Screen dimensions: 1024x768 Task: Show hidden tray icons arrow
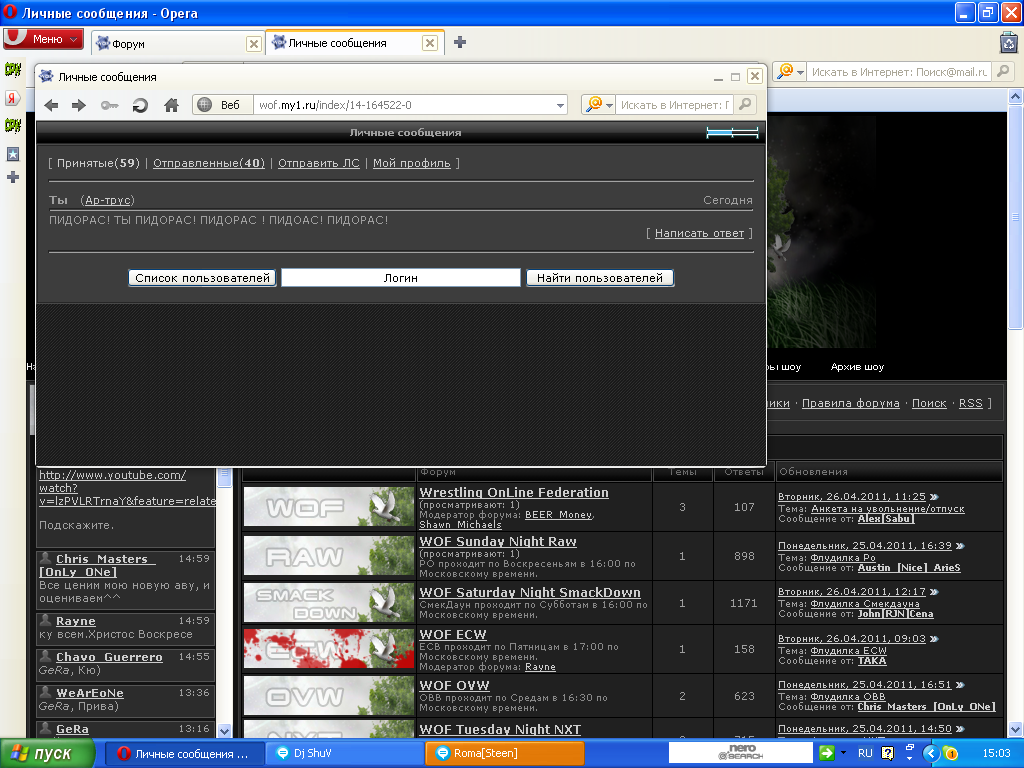931,754
